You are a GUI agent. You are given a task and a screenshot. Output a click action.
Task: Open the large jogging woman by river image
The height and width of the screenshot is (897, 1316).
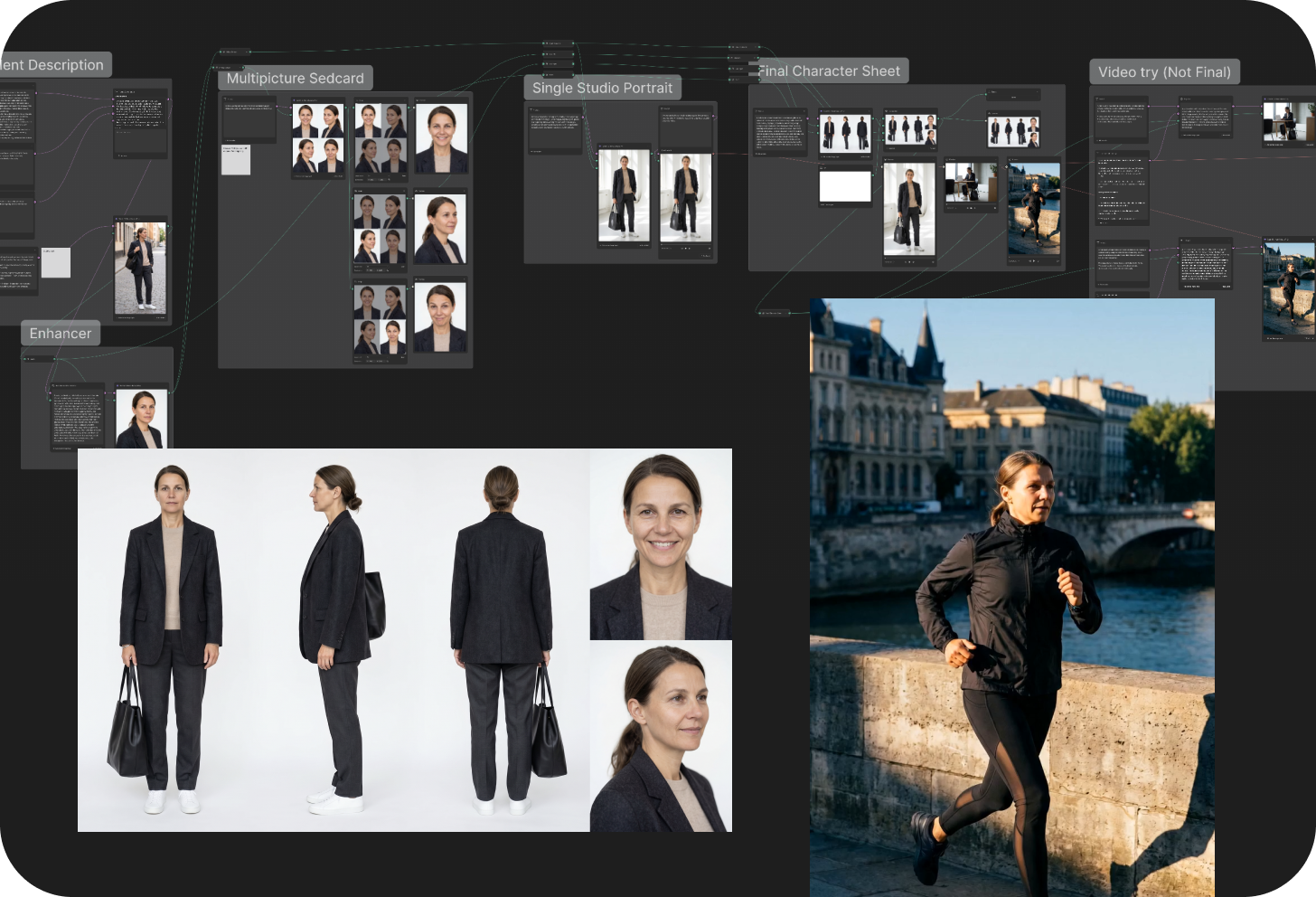tap(1012, 598)
